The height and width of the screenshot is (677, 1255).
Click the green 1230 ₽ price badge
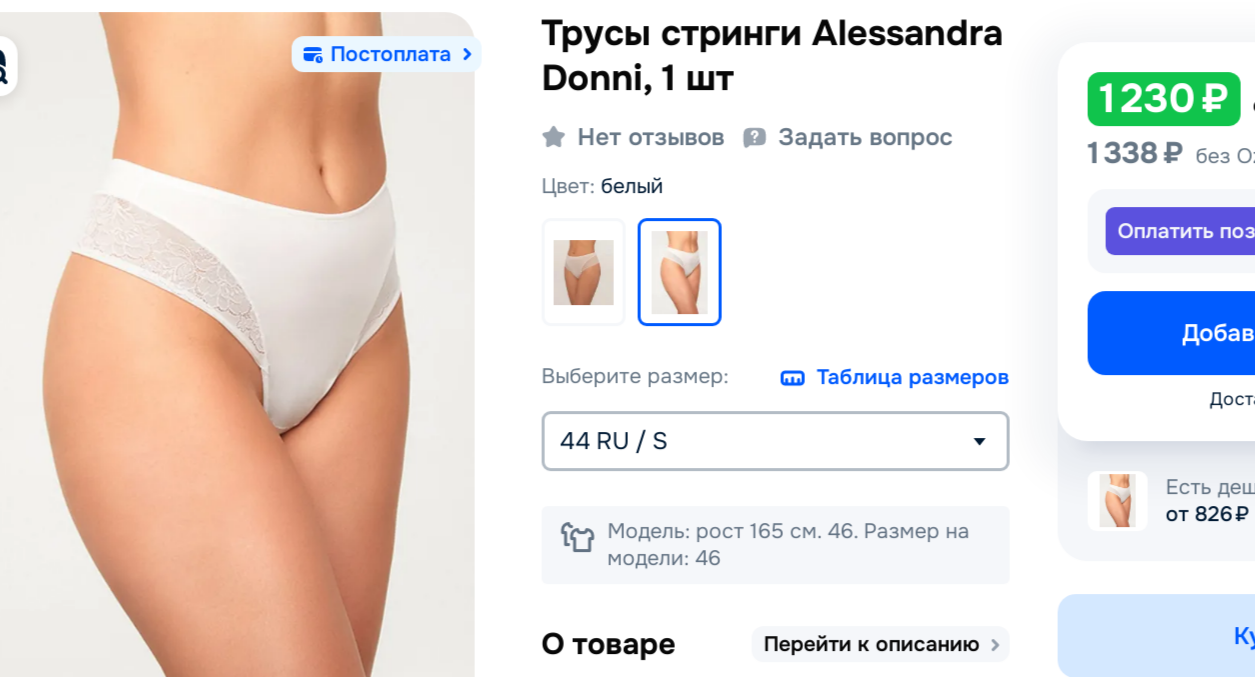1164,99
